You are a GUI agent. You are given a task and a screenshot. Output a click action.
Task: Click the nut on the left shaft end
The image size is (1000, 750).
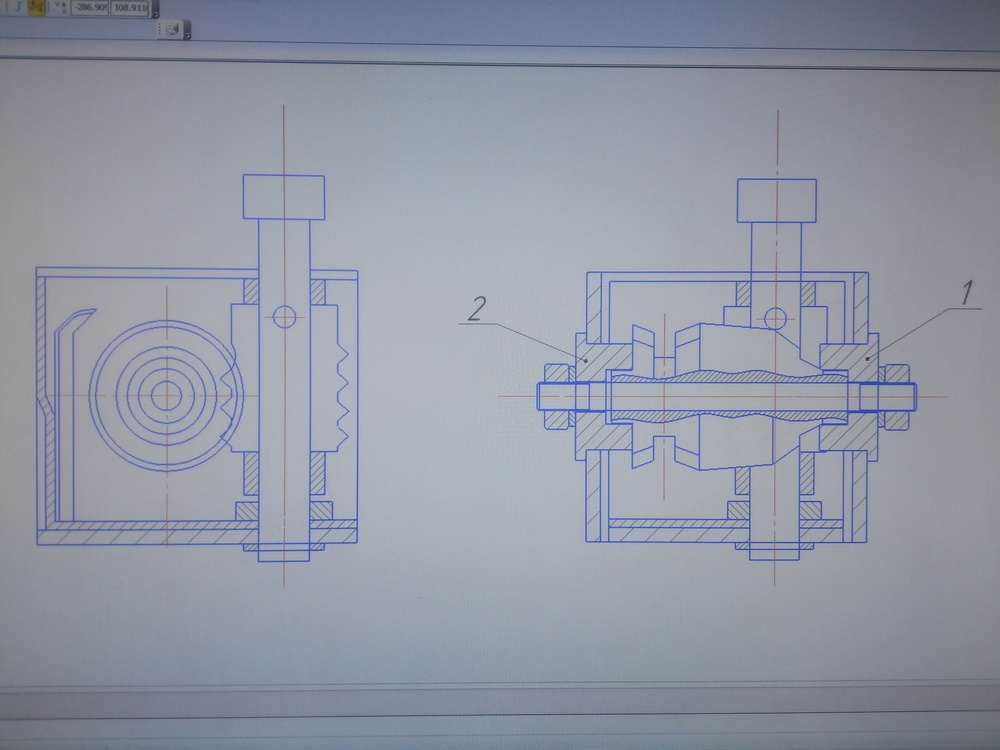coord(553,396)
